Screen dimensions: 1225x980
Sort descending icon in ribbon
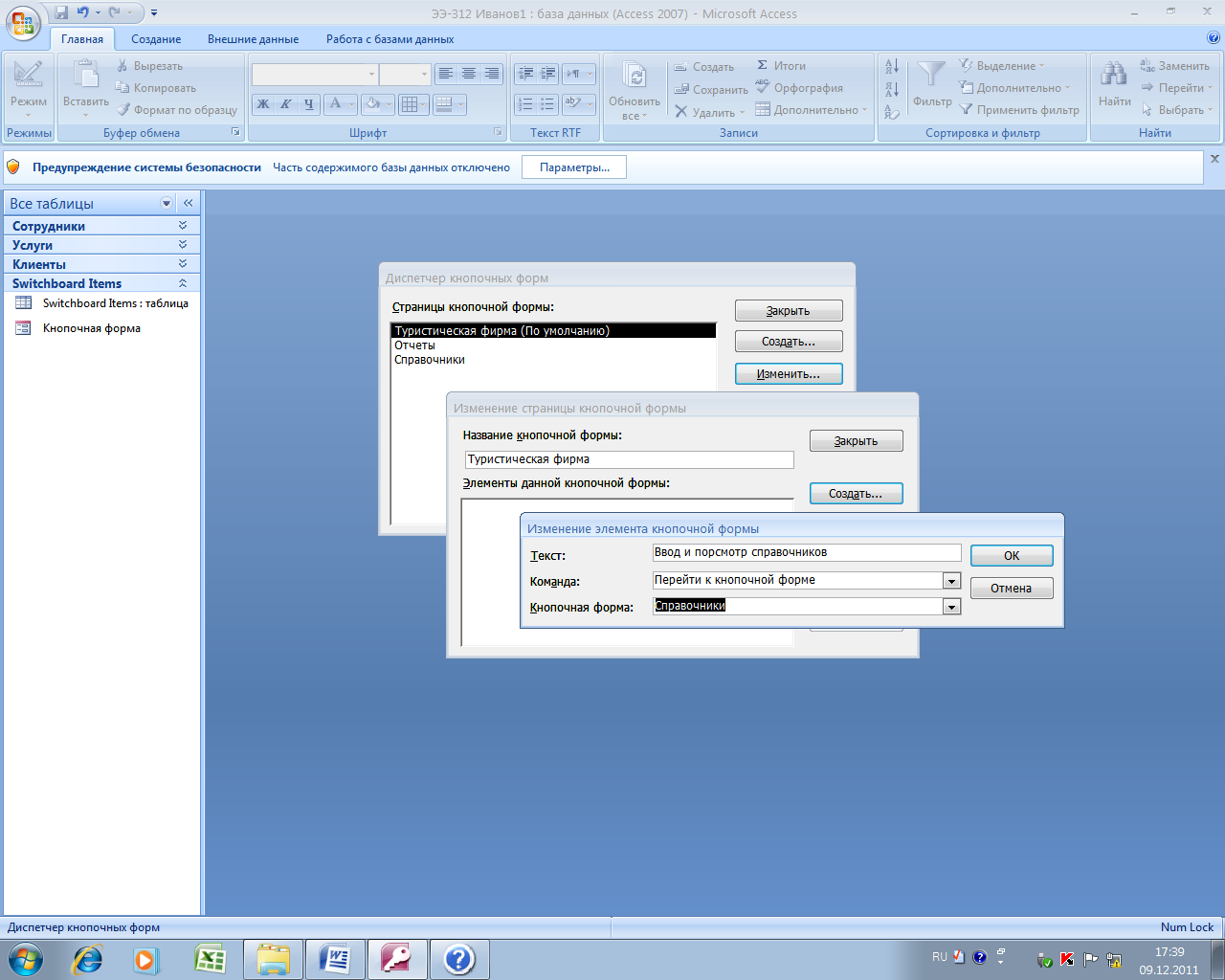coord(892,89)
